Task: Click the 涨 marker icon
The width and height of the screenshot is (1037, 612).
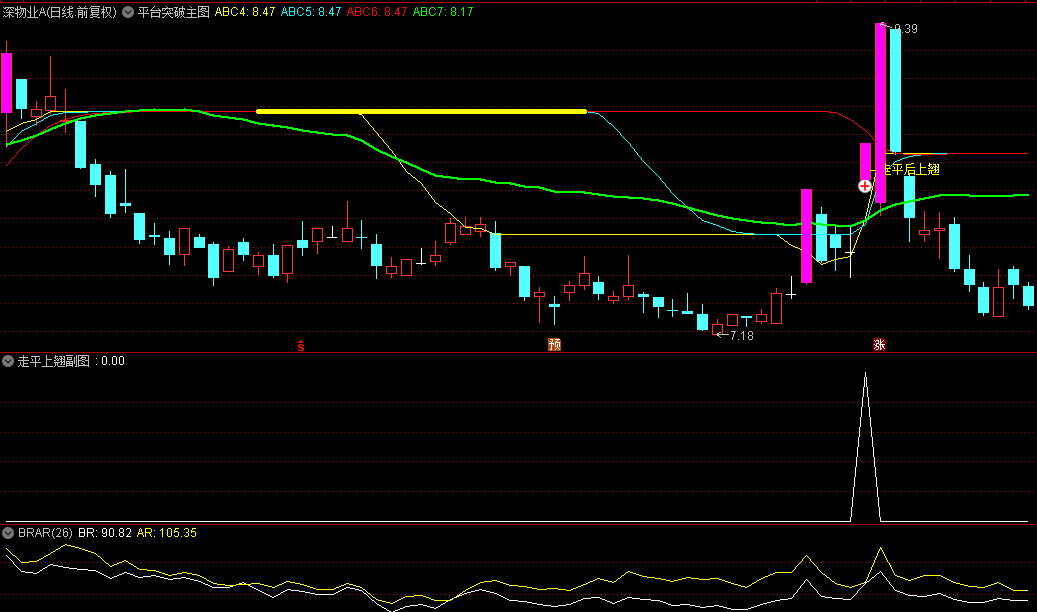Action: pos(879,345)
